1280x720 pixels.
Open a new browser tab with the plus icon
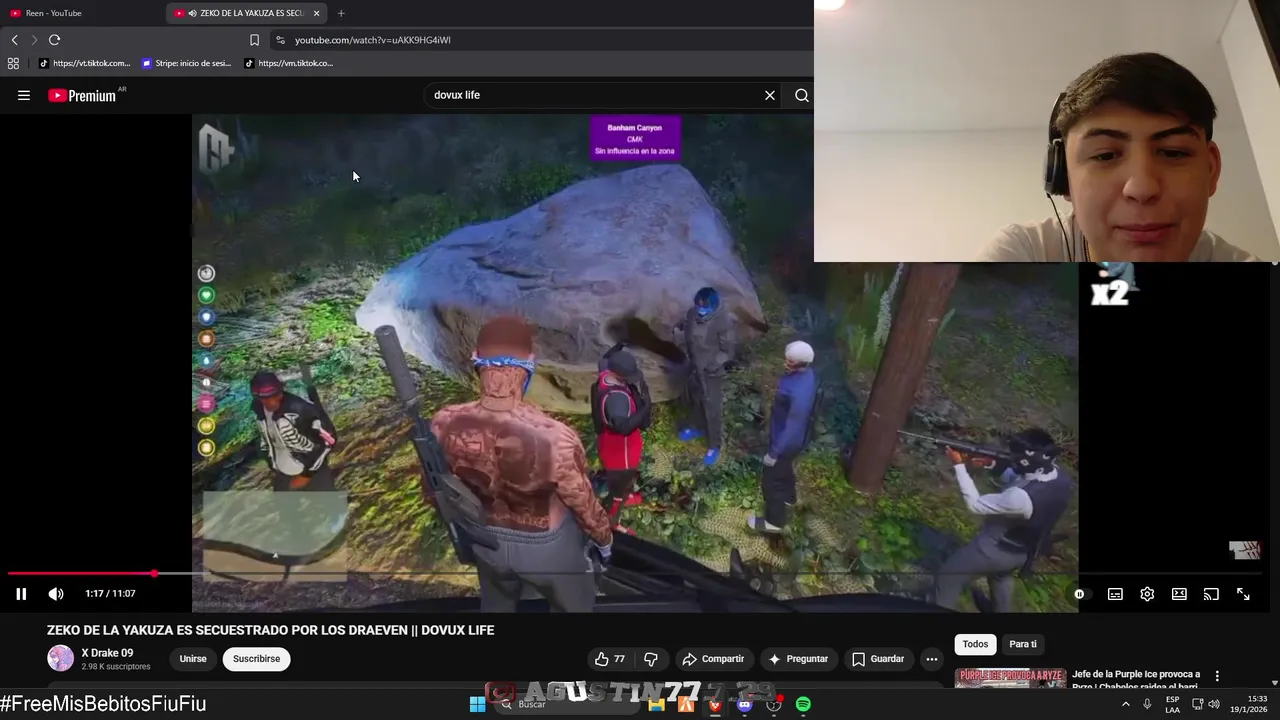click(x=341, y=13)
